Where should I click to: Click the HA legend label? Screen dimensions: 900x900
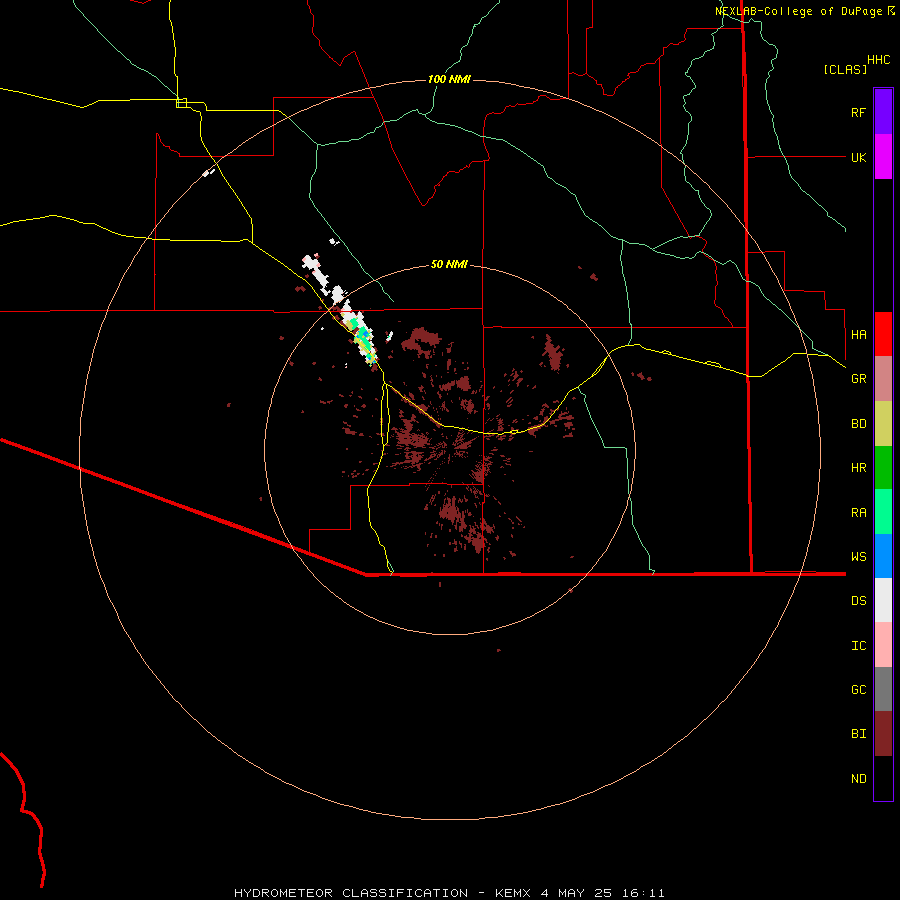coord(858,334)
